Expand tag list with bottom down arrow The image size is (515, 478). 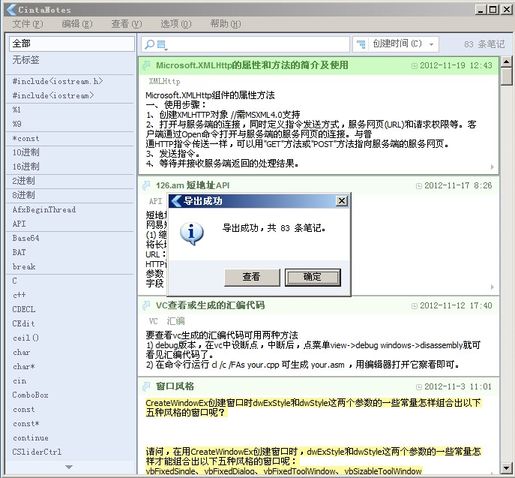click(x=69, y=467)
